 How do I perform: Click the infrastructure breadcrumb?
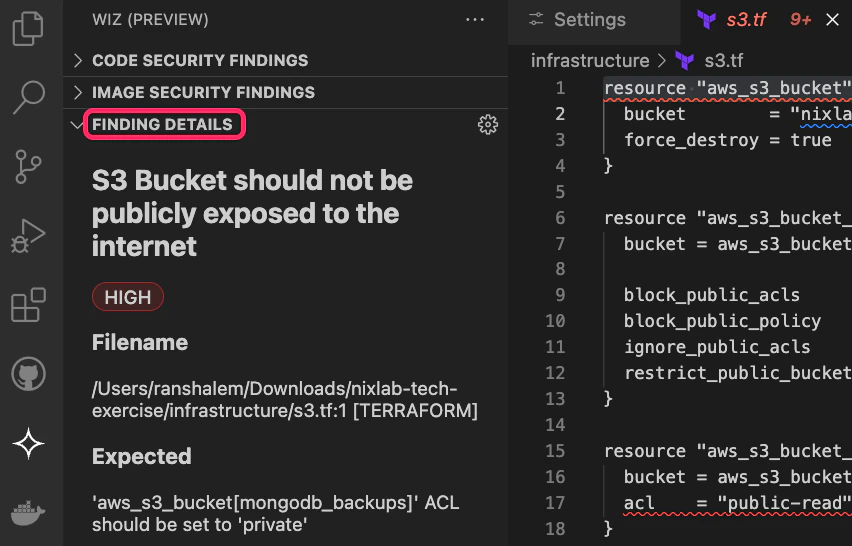(590, 61)
